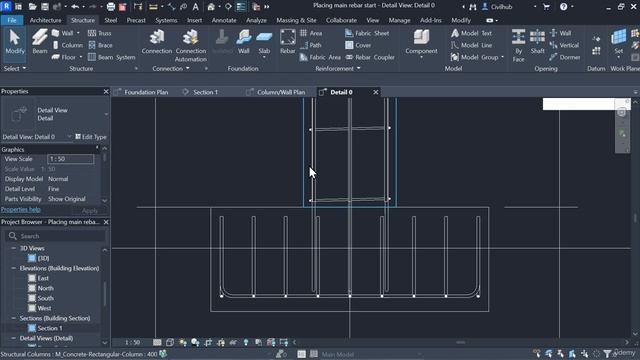Click Edit Type button
The width and height of the screenshot is (640, 360).
91,137
